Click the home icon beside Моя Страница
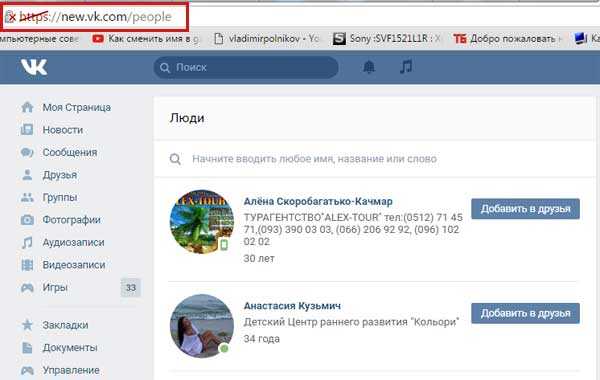600x380 pixels. pyautogui.click(x=27, y=107)
